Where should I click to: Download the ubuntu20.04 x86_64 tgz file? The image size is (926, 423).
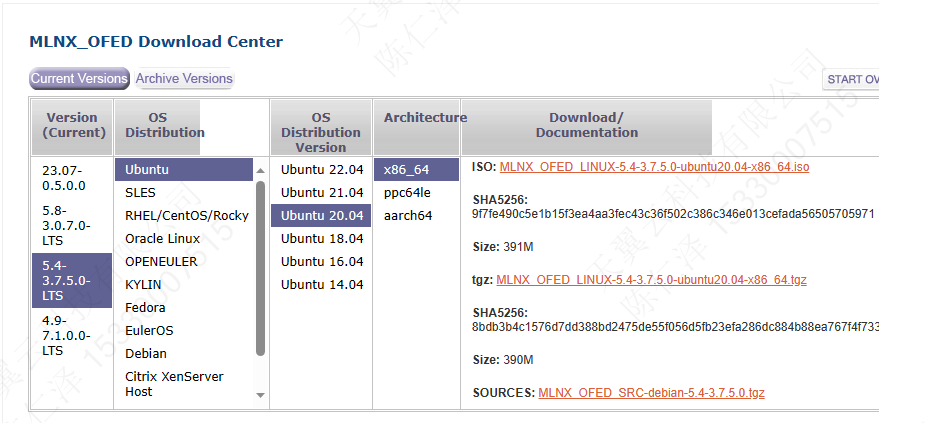pos(651,280)
